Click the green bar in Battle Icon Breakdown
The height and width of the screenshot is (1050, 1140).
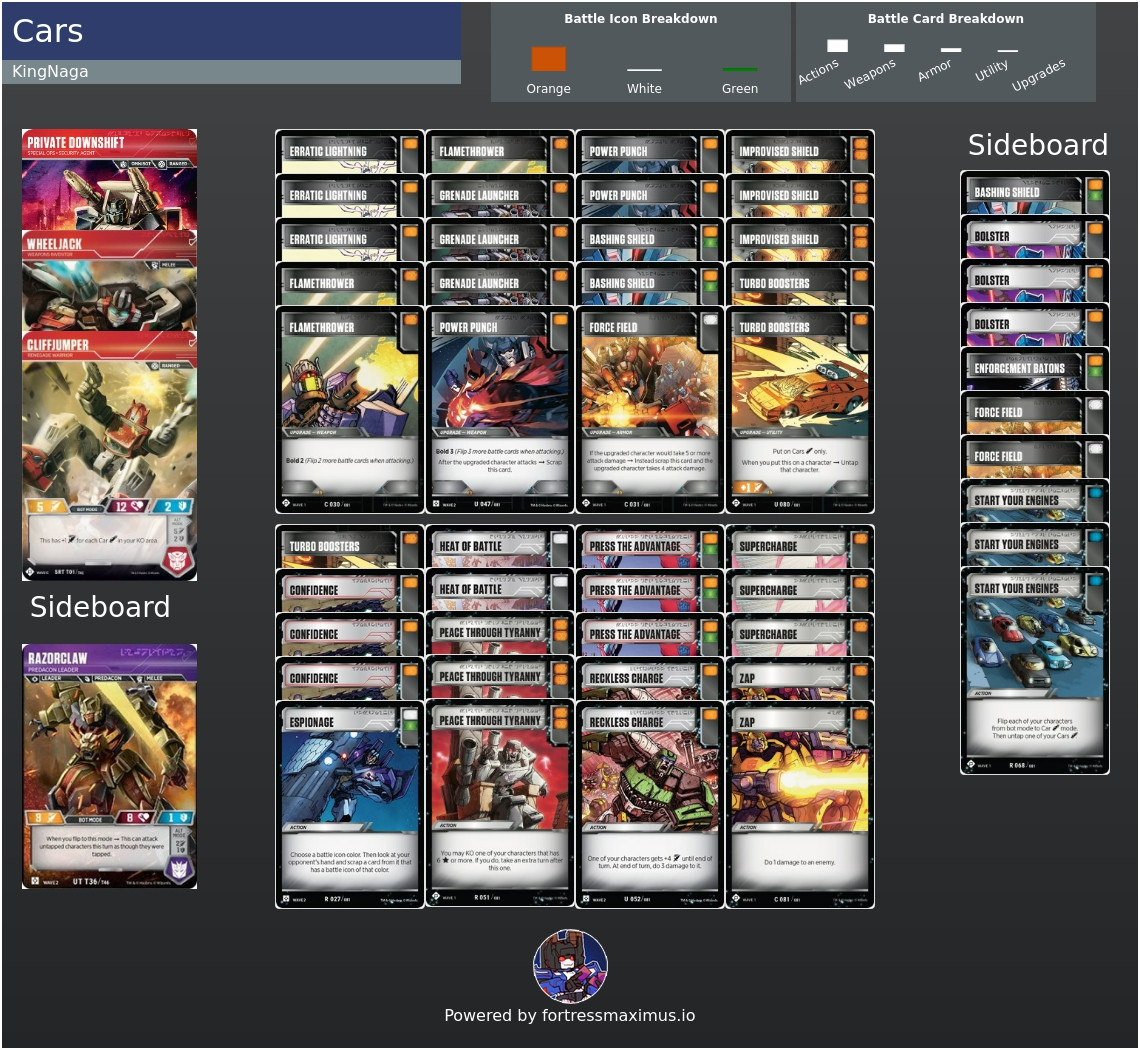coord(739,70)
